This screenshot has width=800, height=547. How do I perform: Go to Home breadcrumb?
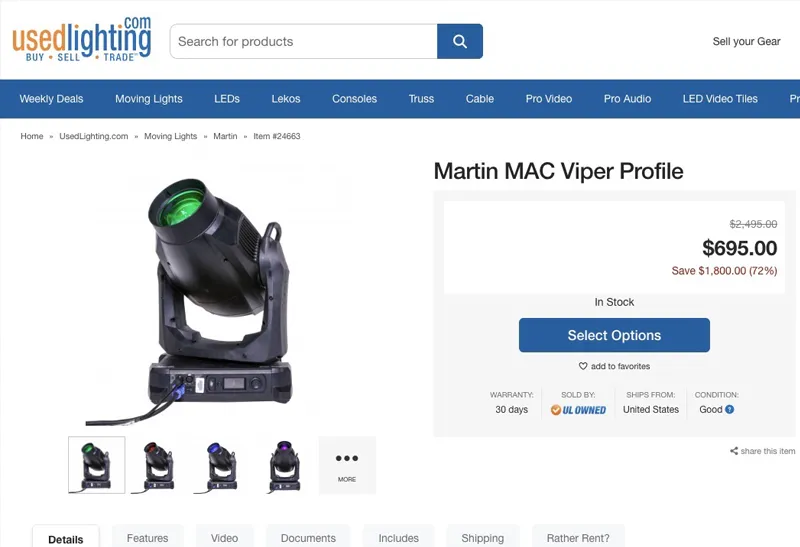point(32,136)
